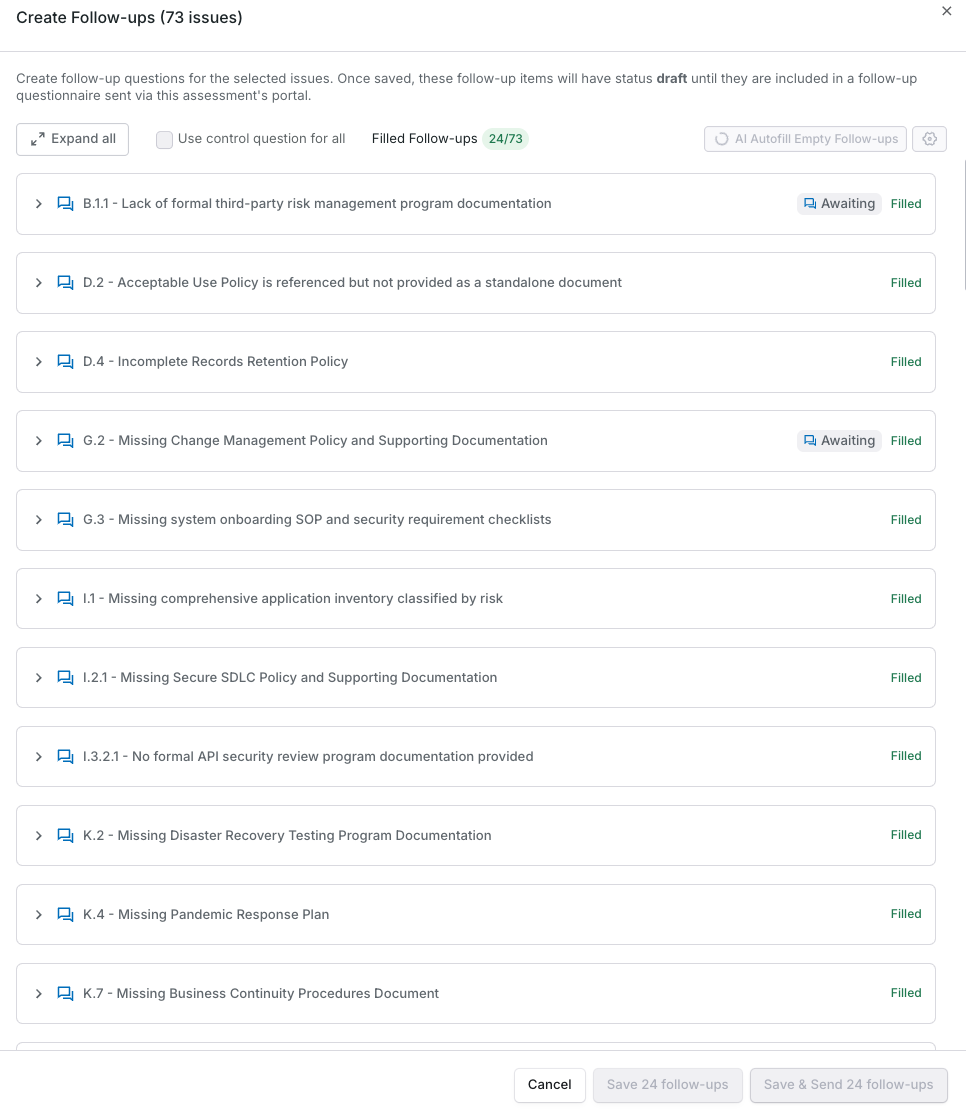Click the Filled status on the K.7 row
The width and height of the screenshot is (966, 1113).
coord(906,993)
